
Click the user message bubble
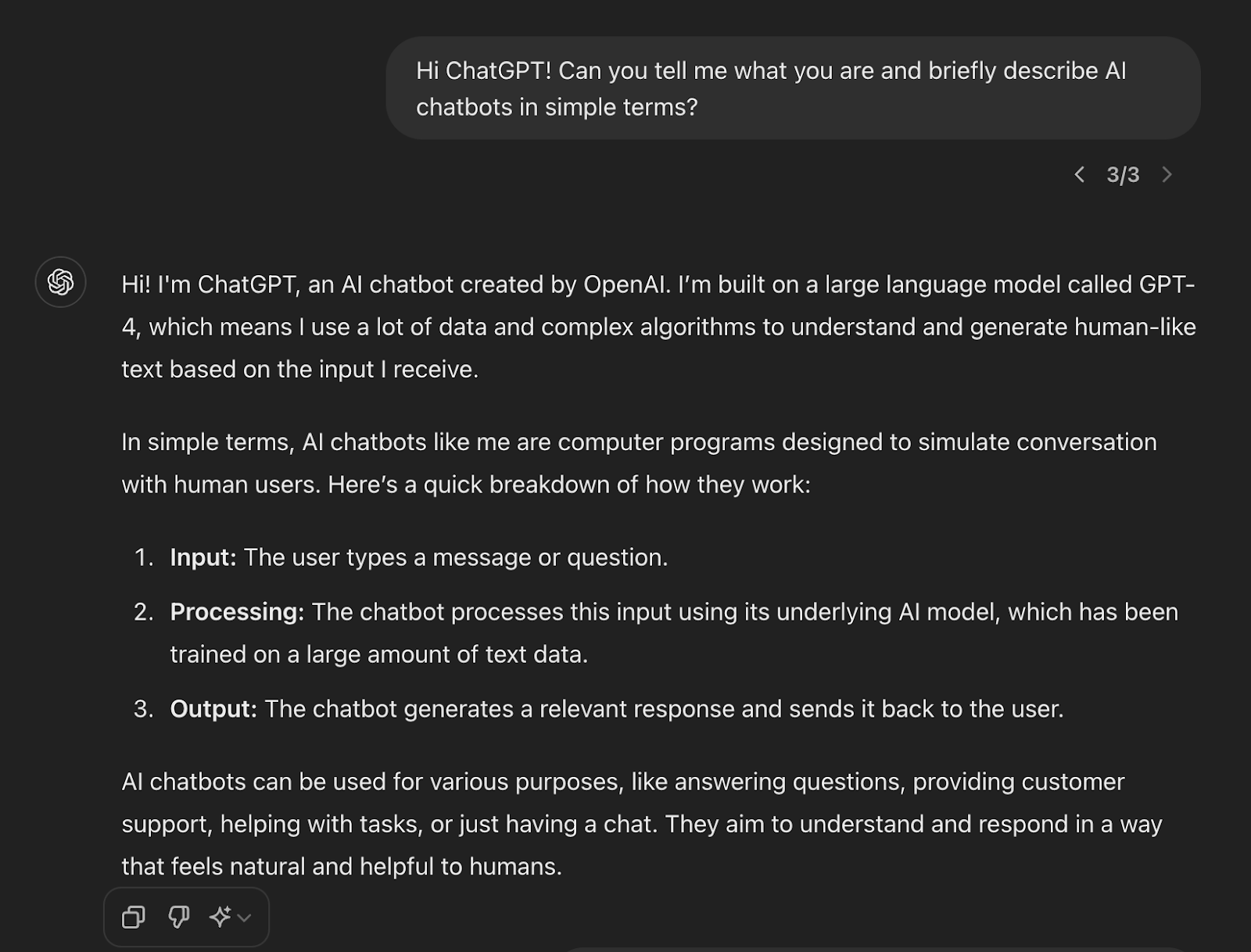(793, 88)
